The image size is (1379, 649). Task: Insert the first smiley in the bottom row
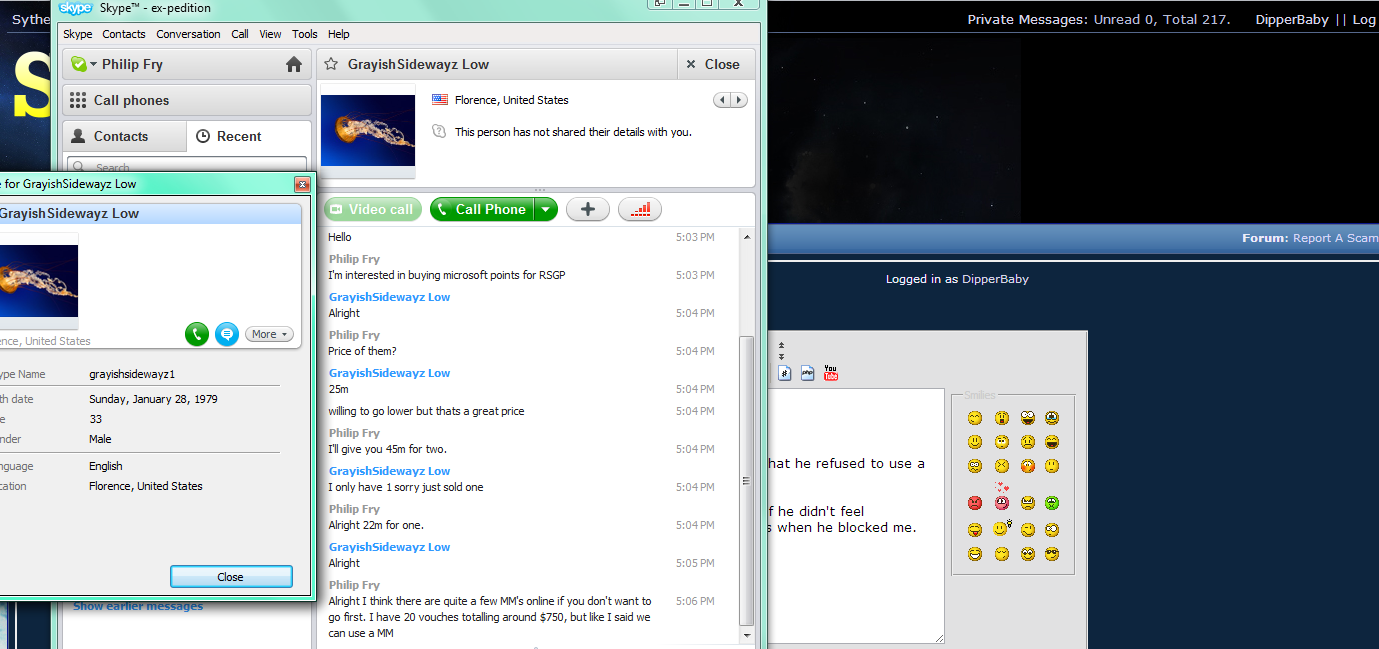[975, 554]
